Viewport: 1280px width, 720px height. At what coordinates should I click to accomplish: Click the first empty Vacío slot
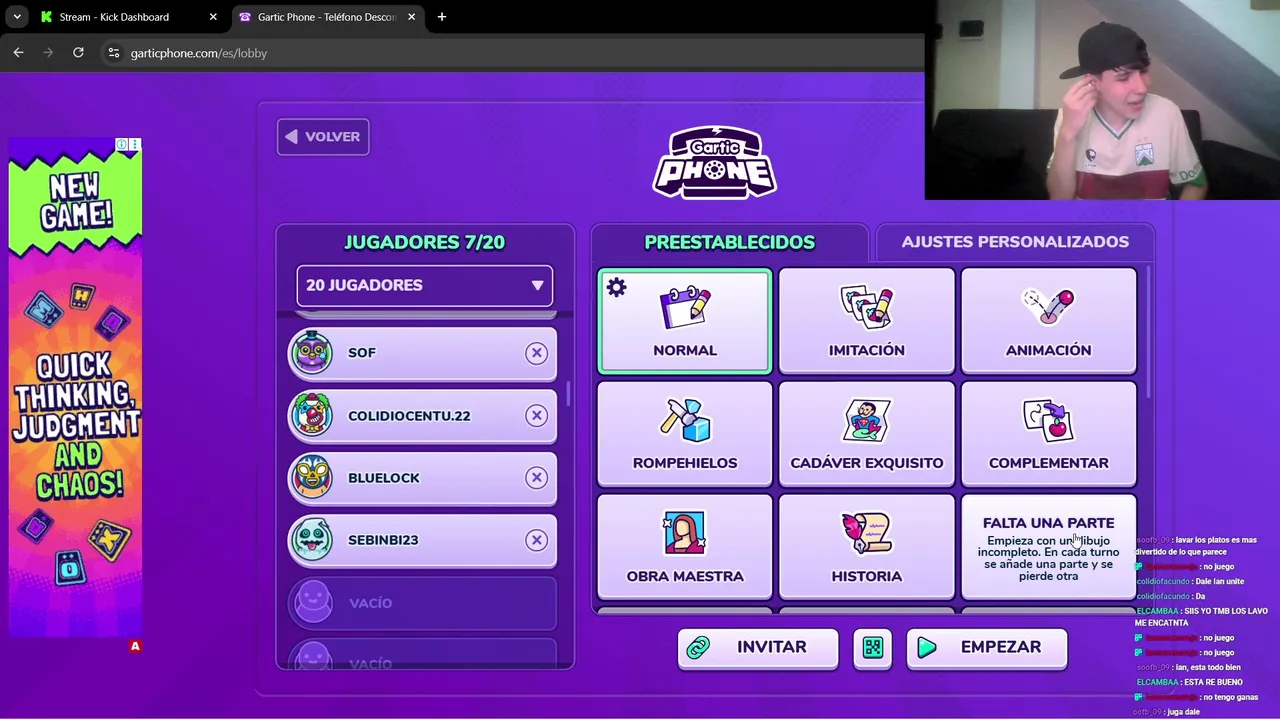pyautogui.click(x=422, y=603)
